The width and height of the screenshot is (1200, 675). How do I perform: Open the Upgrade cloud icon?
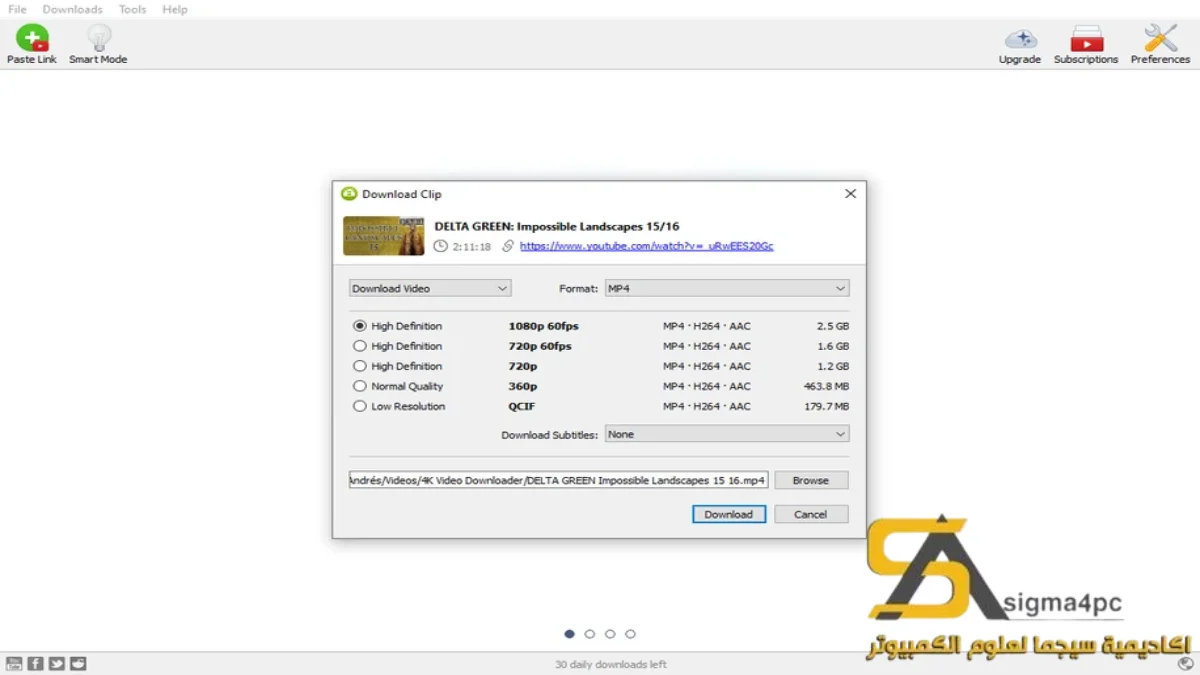(x=1020, y=39)
